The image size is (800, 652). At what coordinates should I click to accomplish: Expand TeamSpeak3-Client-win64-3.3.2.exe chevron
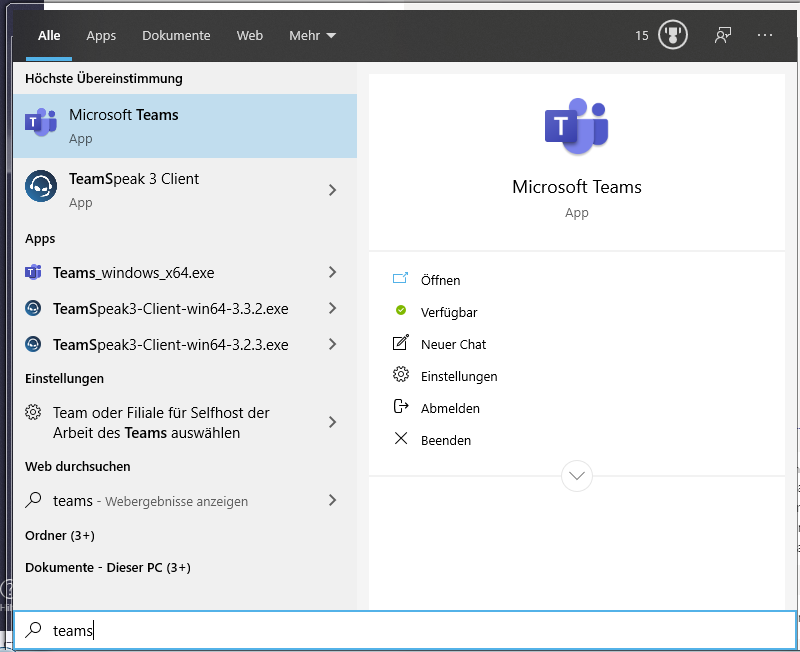(333, 309)
